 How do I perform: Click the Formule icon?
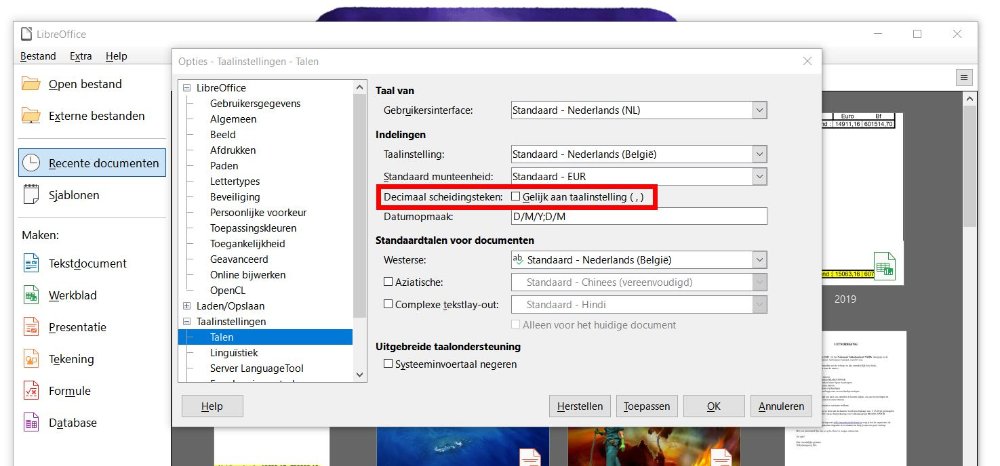coord(31,391)
